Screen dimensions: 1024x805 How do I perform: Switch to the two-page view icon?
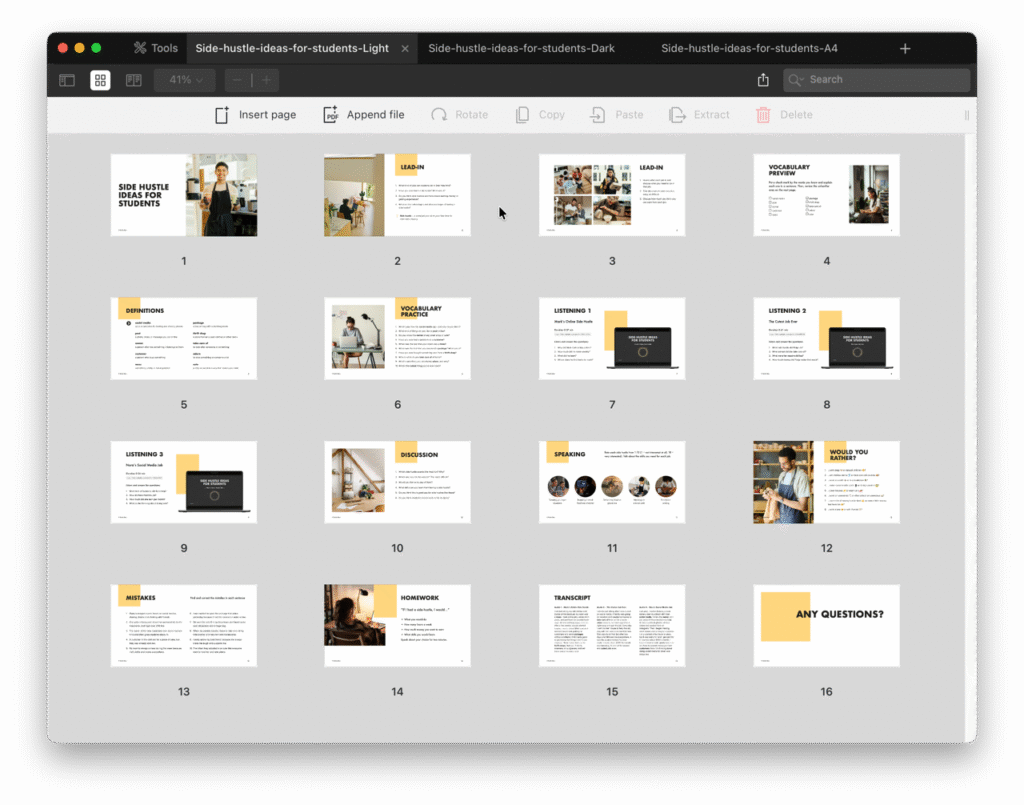click(133, 79)
